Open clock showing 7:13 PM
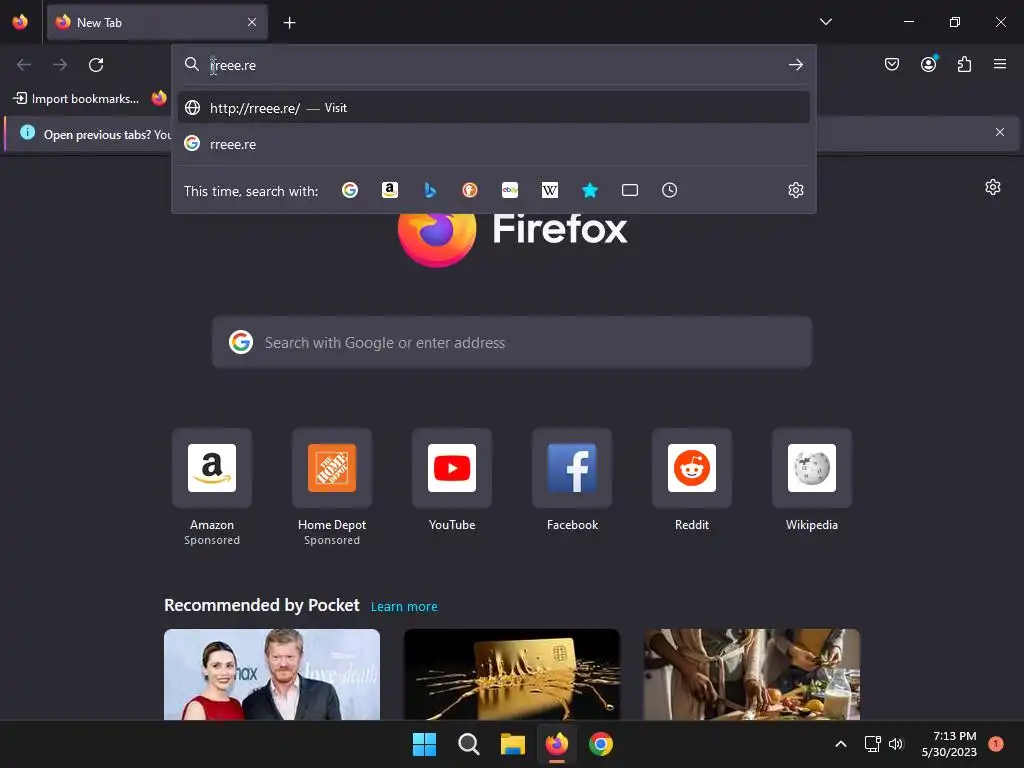Image resolution: width=1024 pixels, height=768 pixels. 949,744
